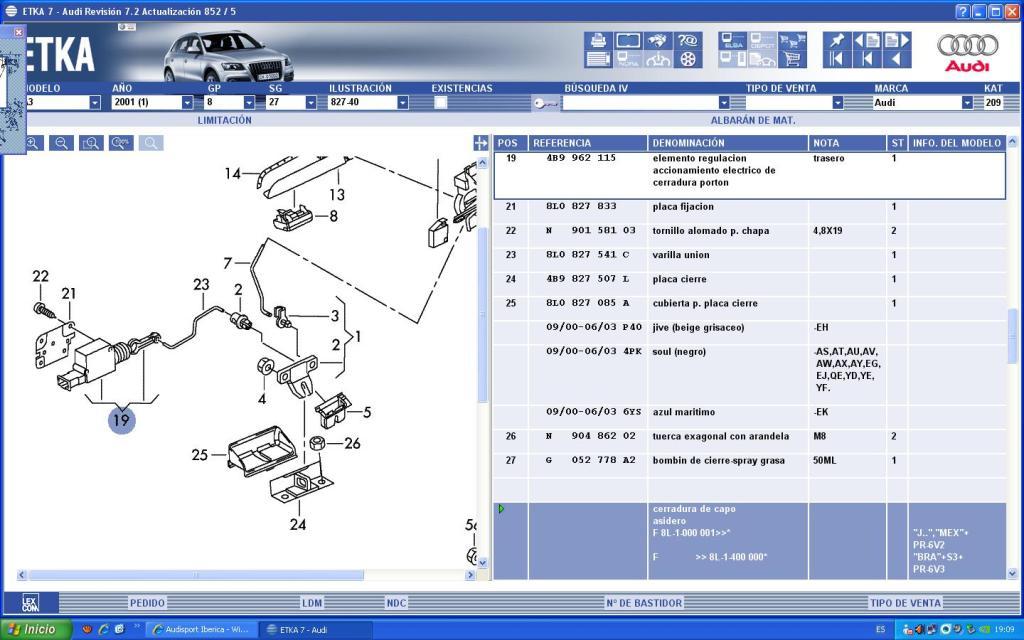The height and width of the screenshot is (640, 1024).
Task: Open the Marca dropdown showing Audi
Action: (x=967, y=103)
